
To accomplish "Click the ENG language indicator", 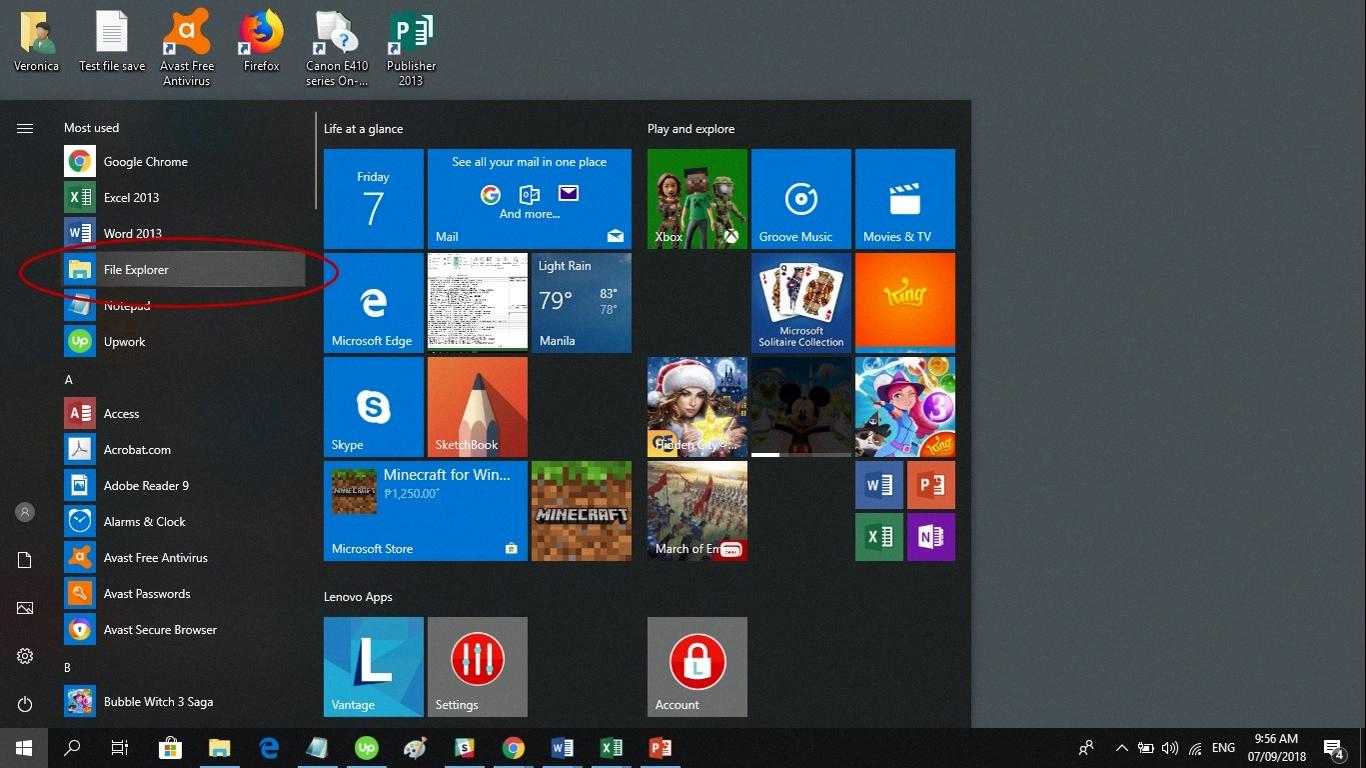I will [1223, 748].
